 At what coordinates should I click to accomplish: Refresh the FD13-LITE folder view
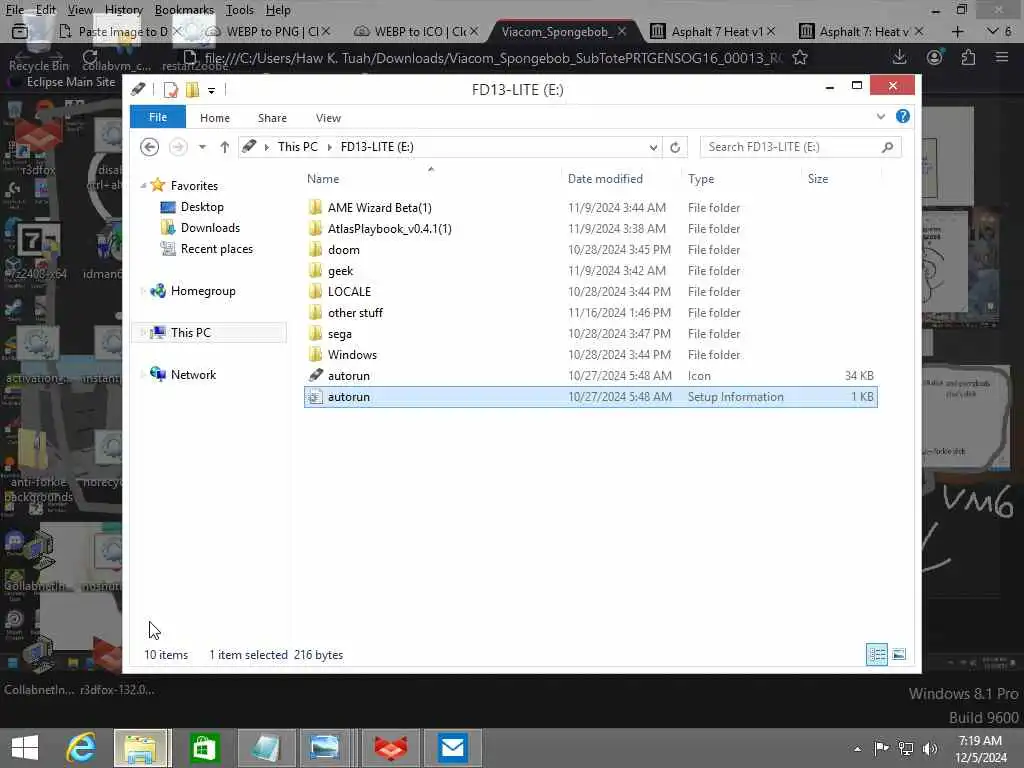[x=675, y=147]
